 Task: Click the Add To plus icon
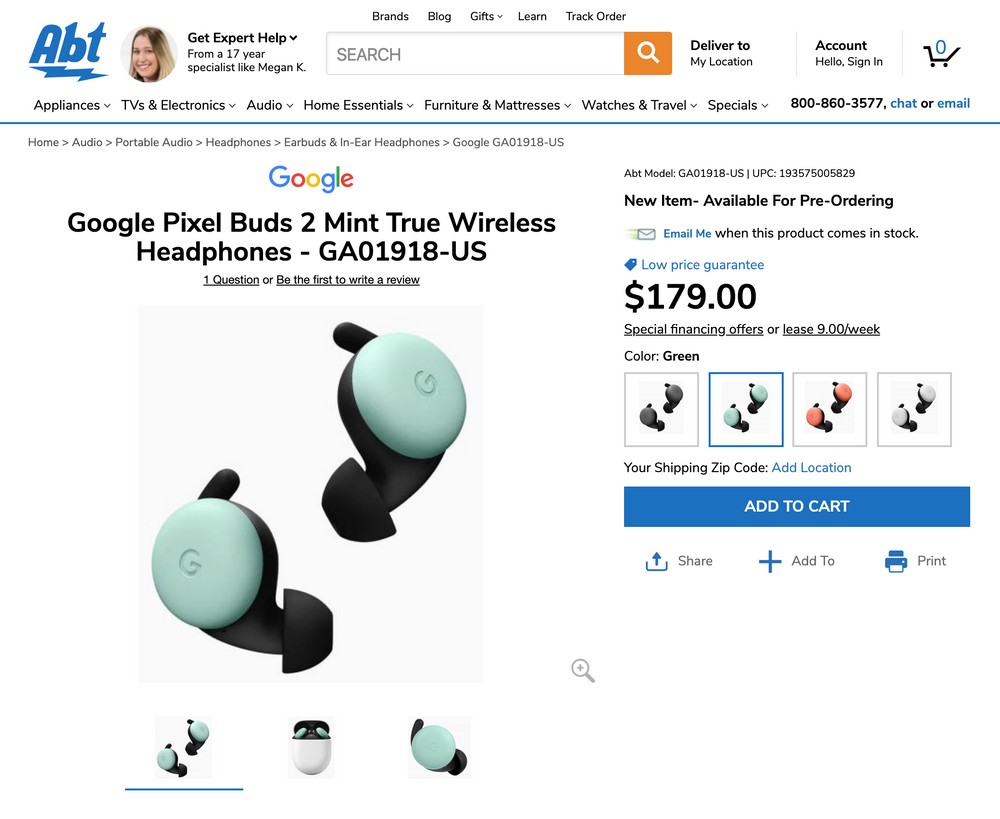[770, 561]
